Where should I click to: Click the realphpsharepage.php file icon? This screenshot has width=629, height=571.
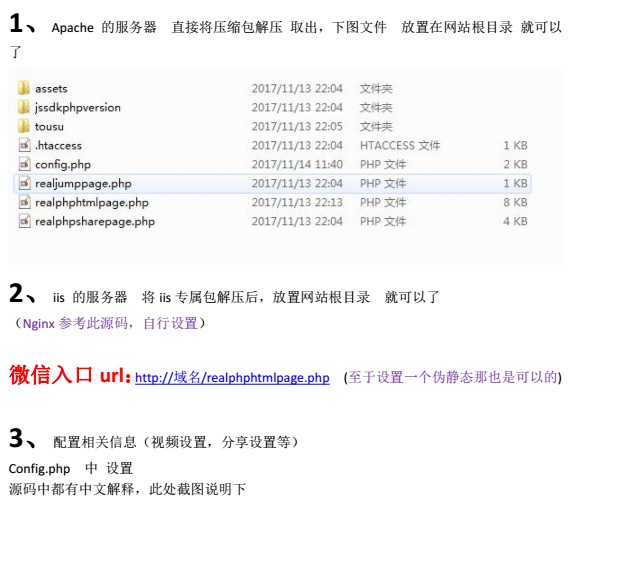(x=24, y=221)
